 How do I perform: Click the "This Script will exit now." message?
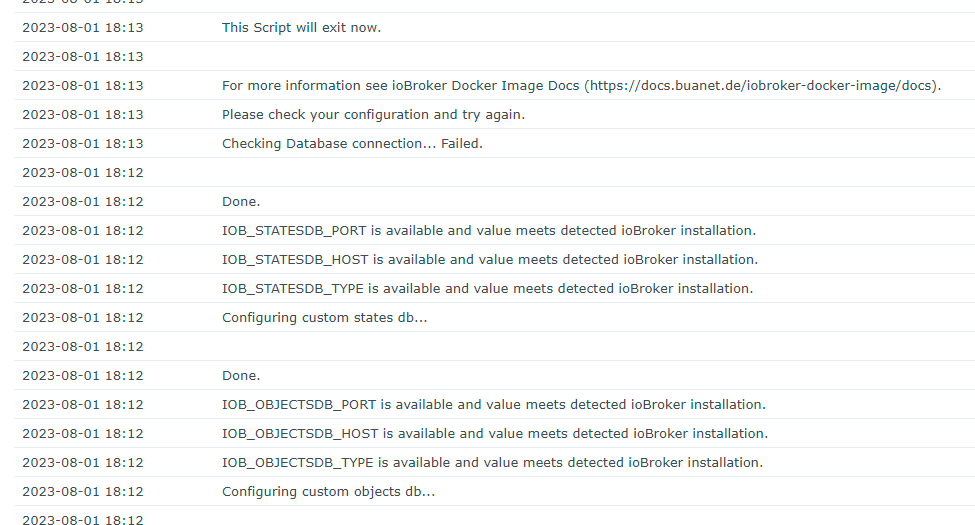[x=301, y=28]
